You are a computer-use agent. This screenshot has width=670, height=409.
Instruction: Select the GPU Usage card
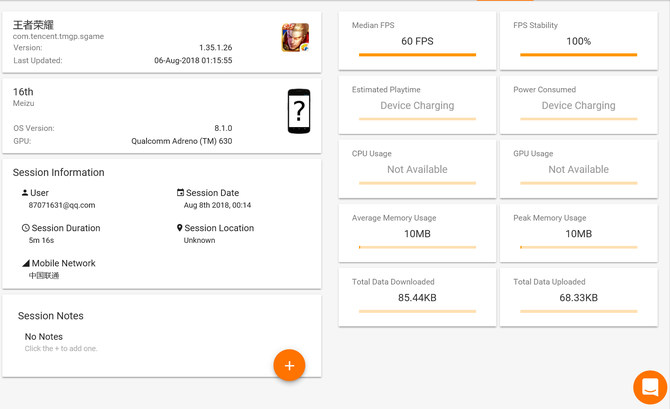click(579, 169)
